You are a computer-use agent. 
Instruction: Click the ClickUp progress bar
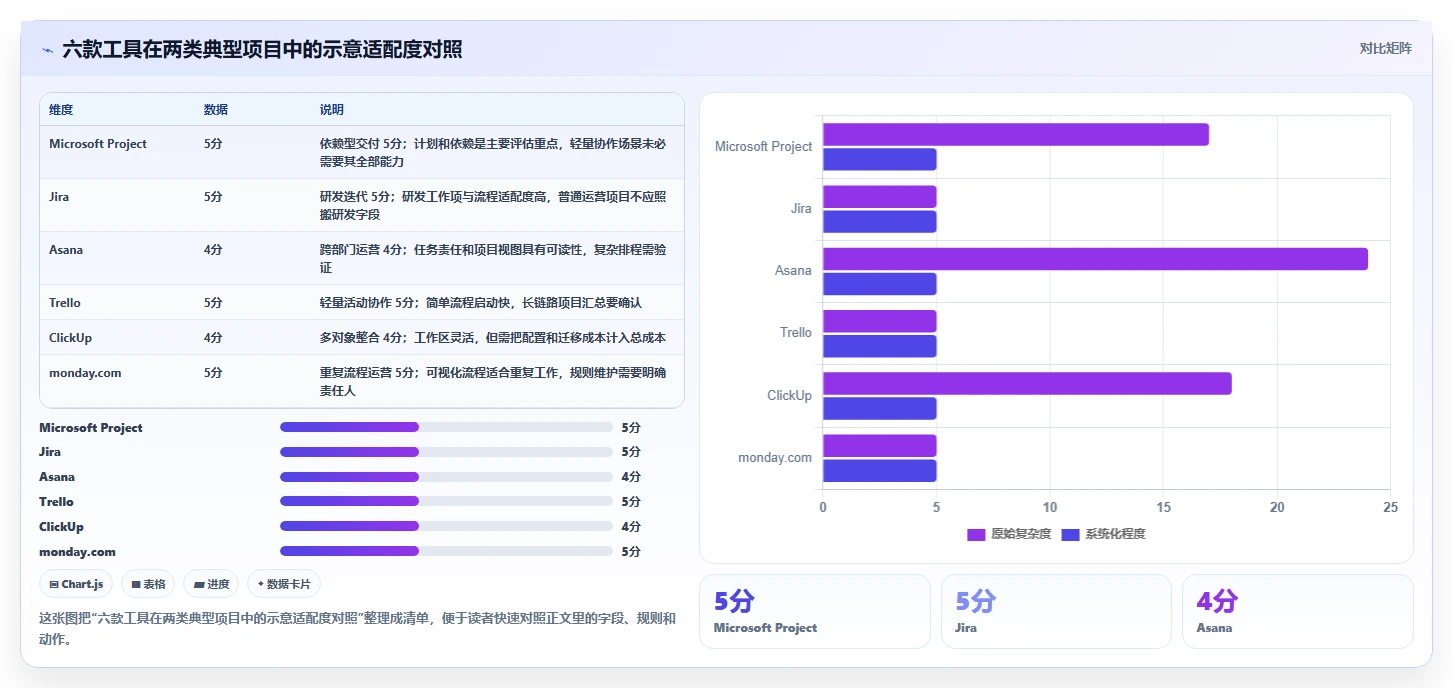click(446, 526)
